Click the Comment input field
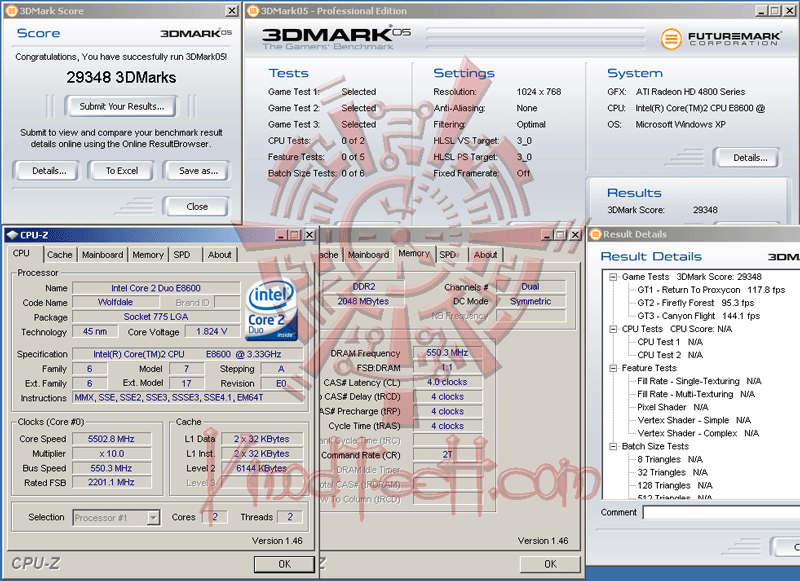Image resolution: width=800 pixels, height=581 pixels. coord(721,513)
